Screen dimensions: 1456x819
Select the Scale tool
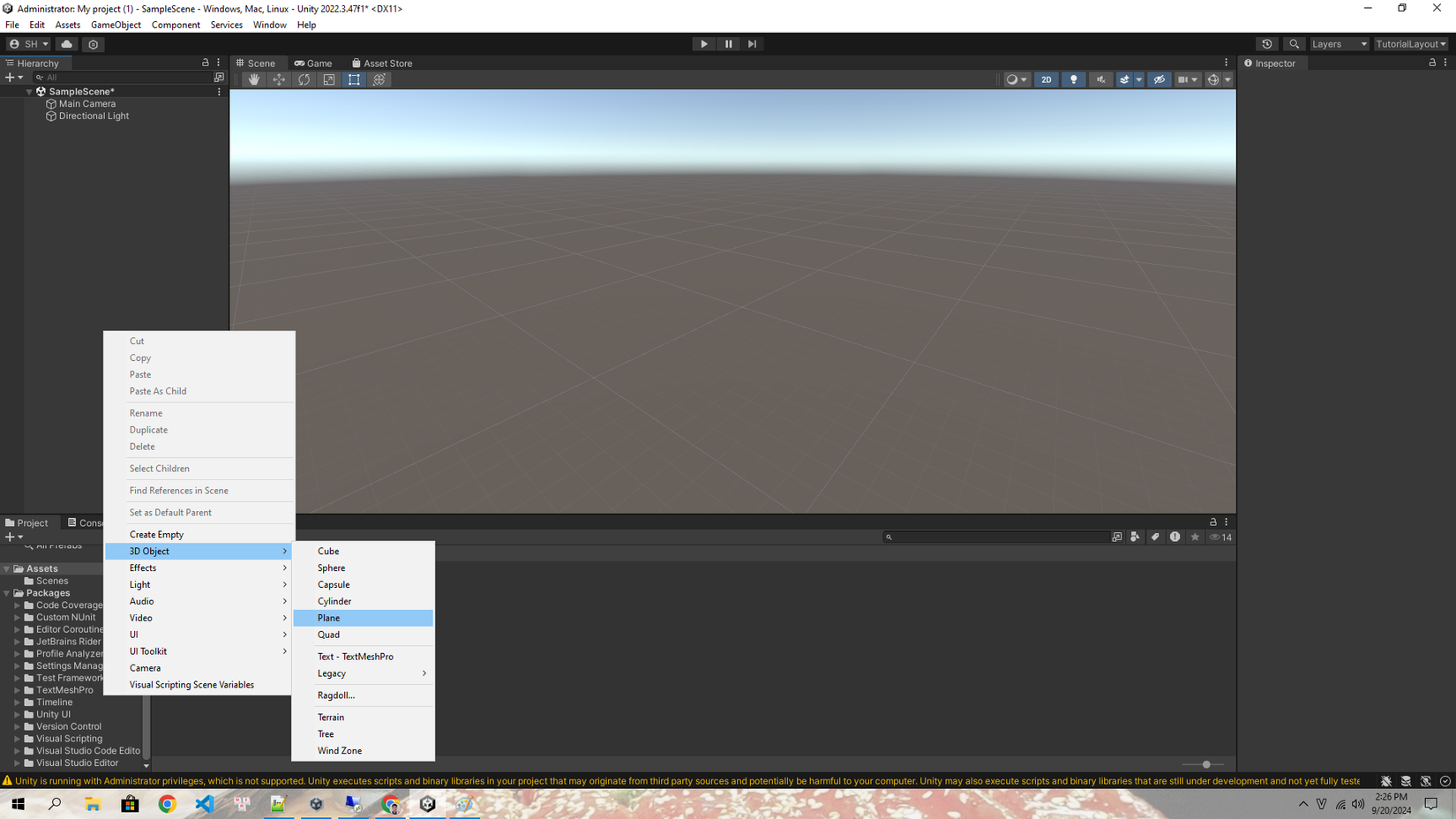pyautogui.click(x=329, y=79)
